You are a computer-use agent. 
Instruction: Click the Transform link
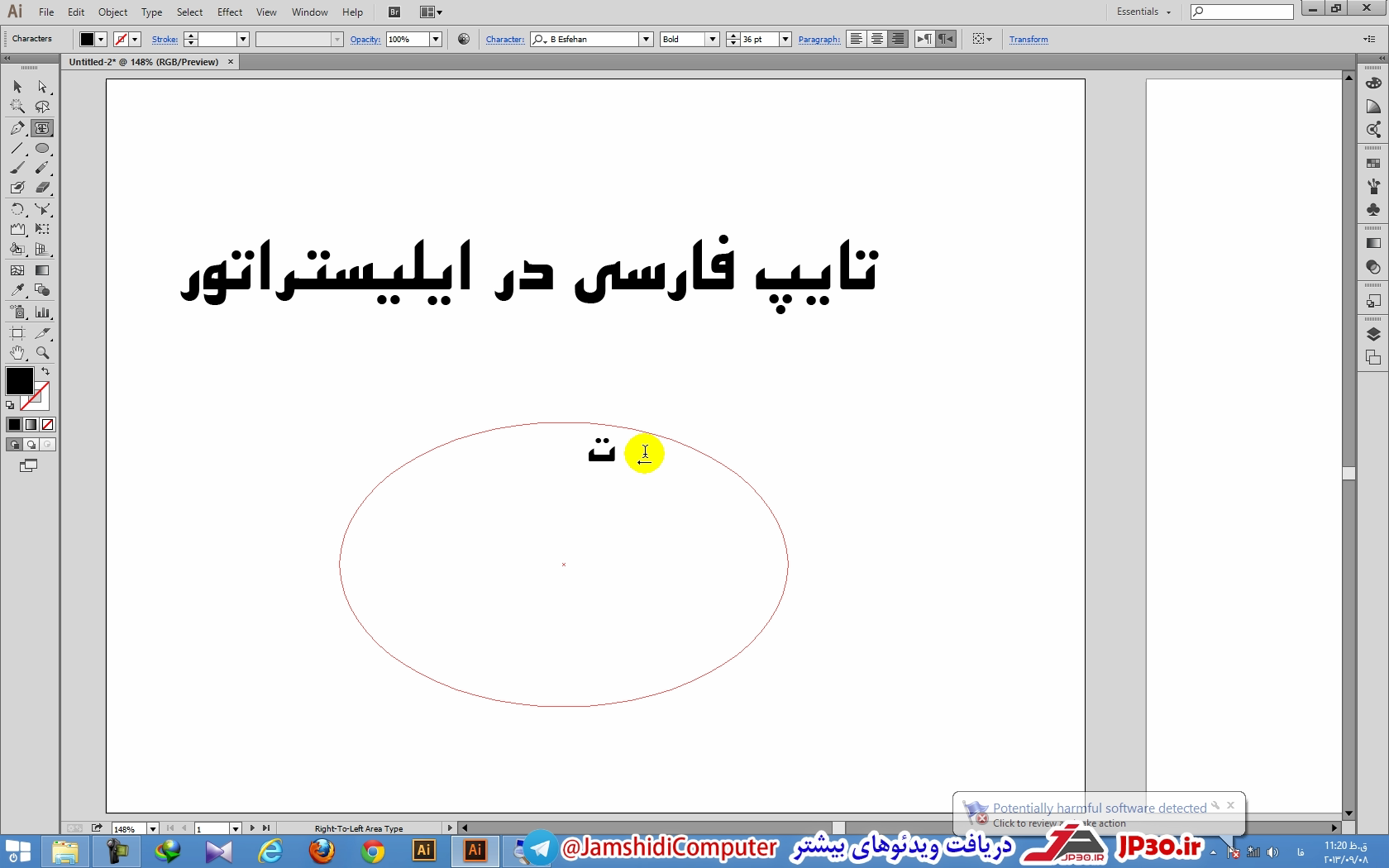(x=1029, y=39)
